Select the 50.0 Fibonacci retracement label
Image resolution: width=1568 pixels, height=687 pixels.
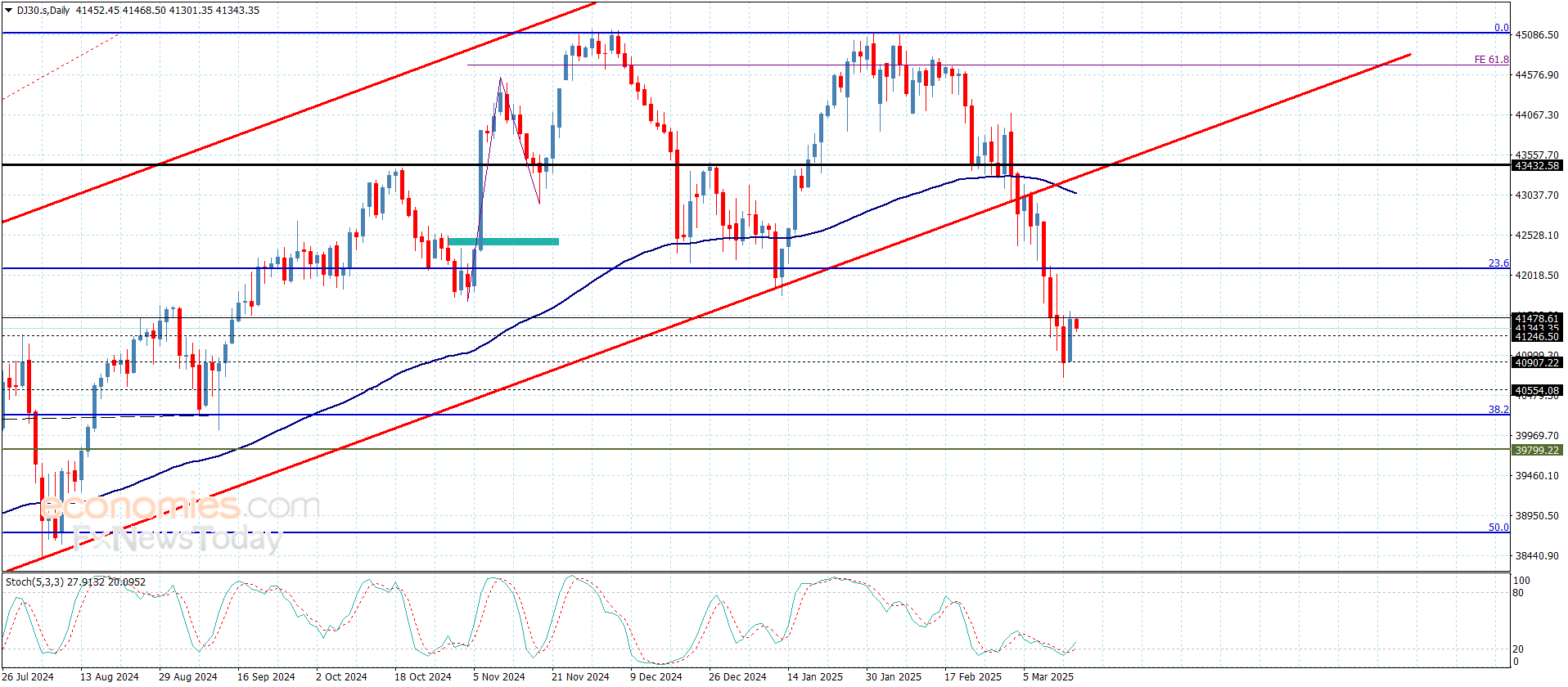1498,528
